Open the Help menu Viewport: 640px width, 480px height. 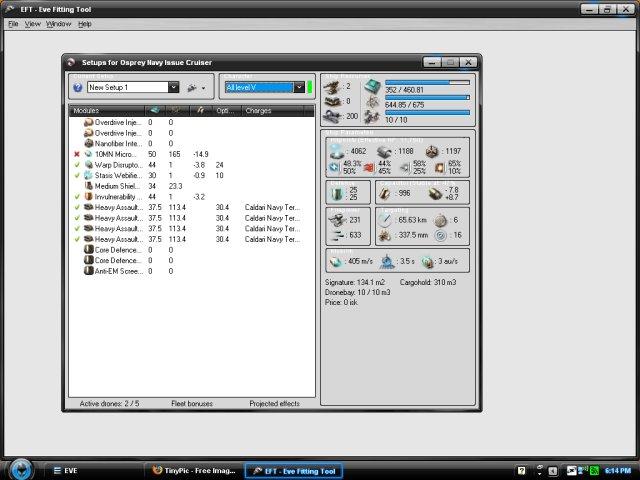(x=84, y=24)
